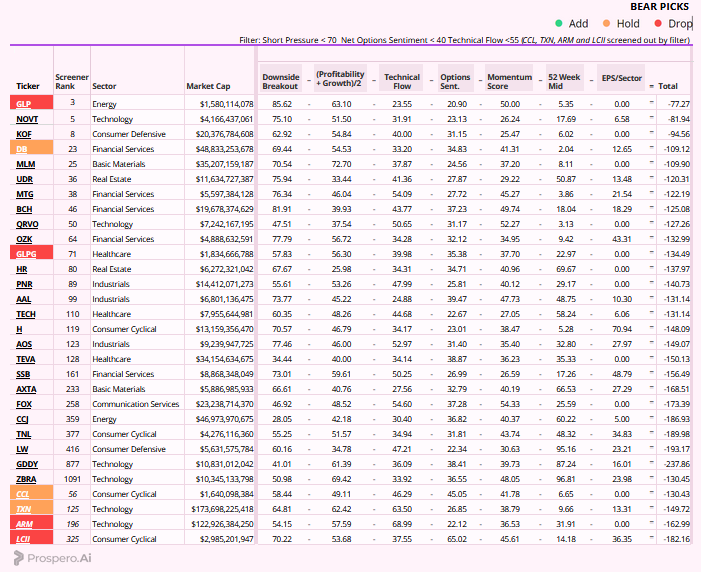Open the ARM ticker link
Screen dimensions: 701x572
pyautogui.click(x=24, y=524)
